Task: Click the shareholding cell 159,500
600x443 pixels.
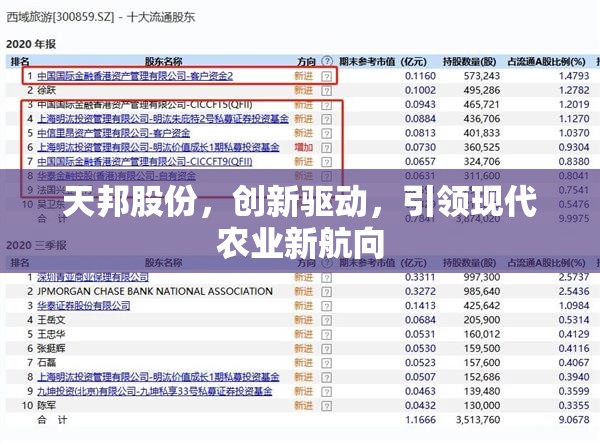Action: 482,349
